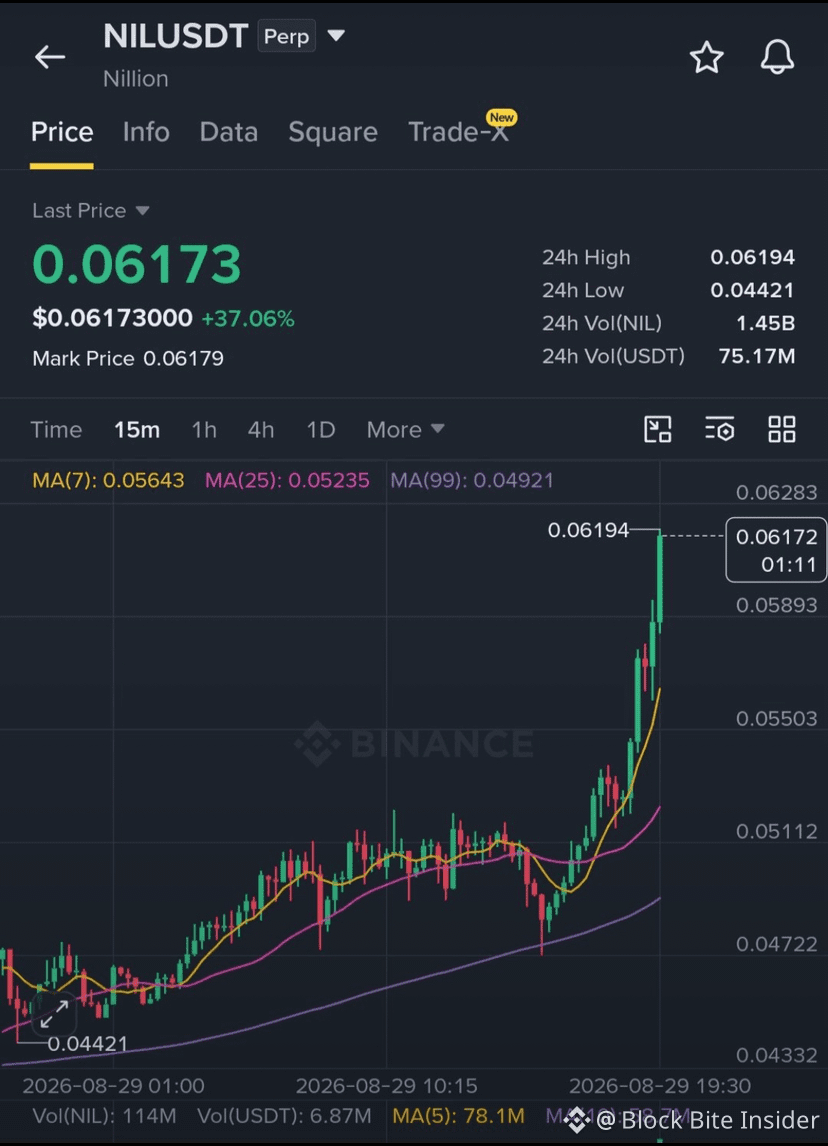The width and height of the screenshot is (828, 1146).
Task: Tap the Vol(USDT): 6.87M label
Action: coord(284,1116)
